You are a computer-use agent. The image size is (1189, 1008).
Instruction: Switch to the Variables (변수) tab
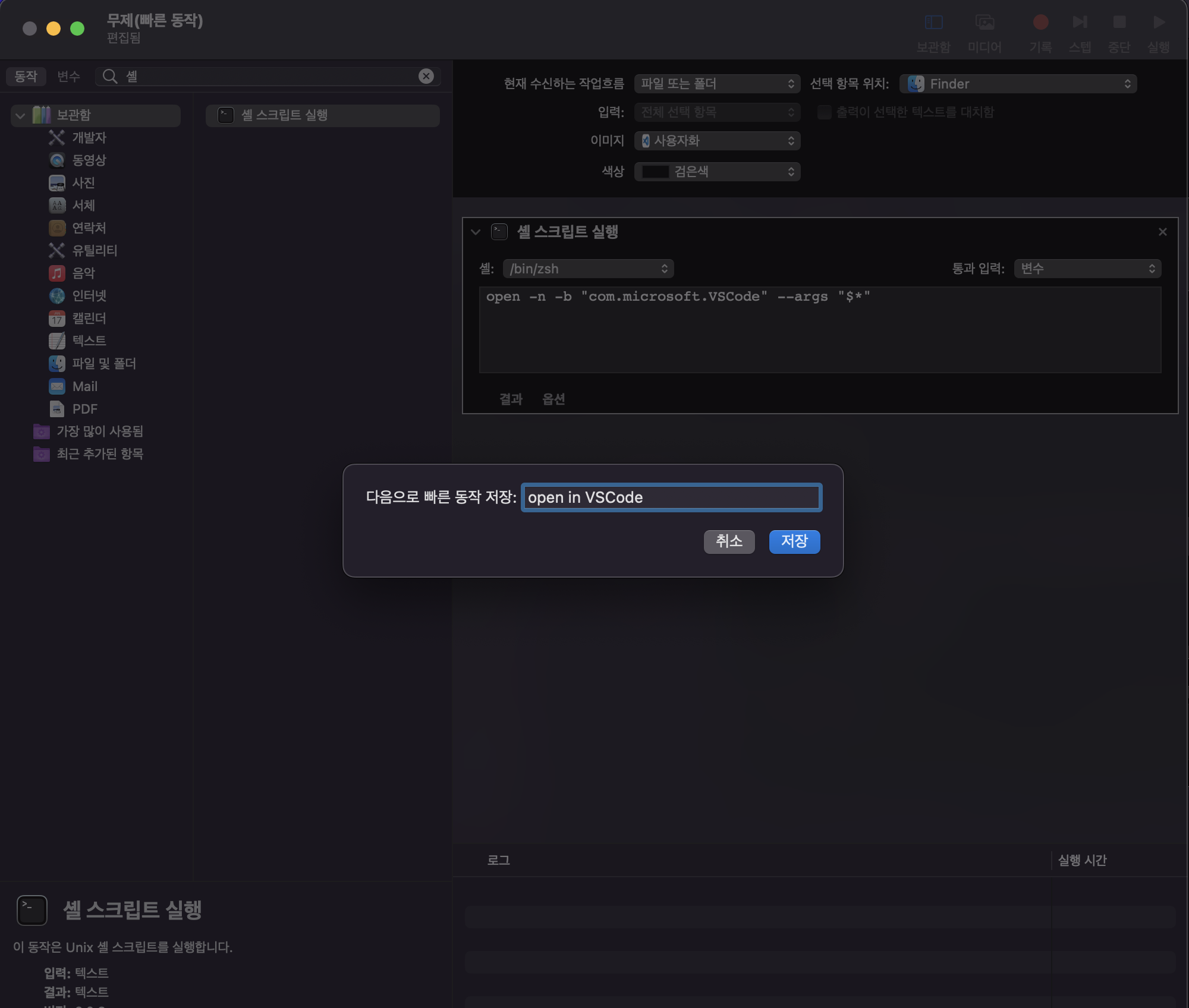click(68, 76)
